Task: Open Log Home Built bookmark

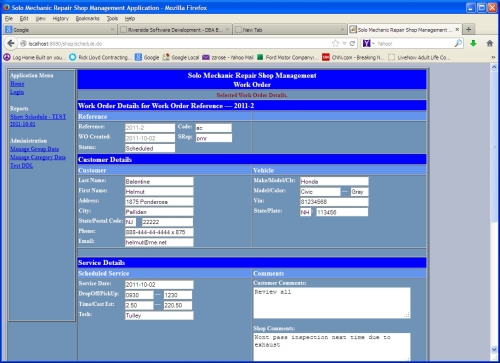Action: (34, 57)
